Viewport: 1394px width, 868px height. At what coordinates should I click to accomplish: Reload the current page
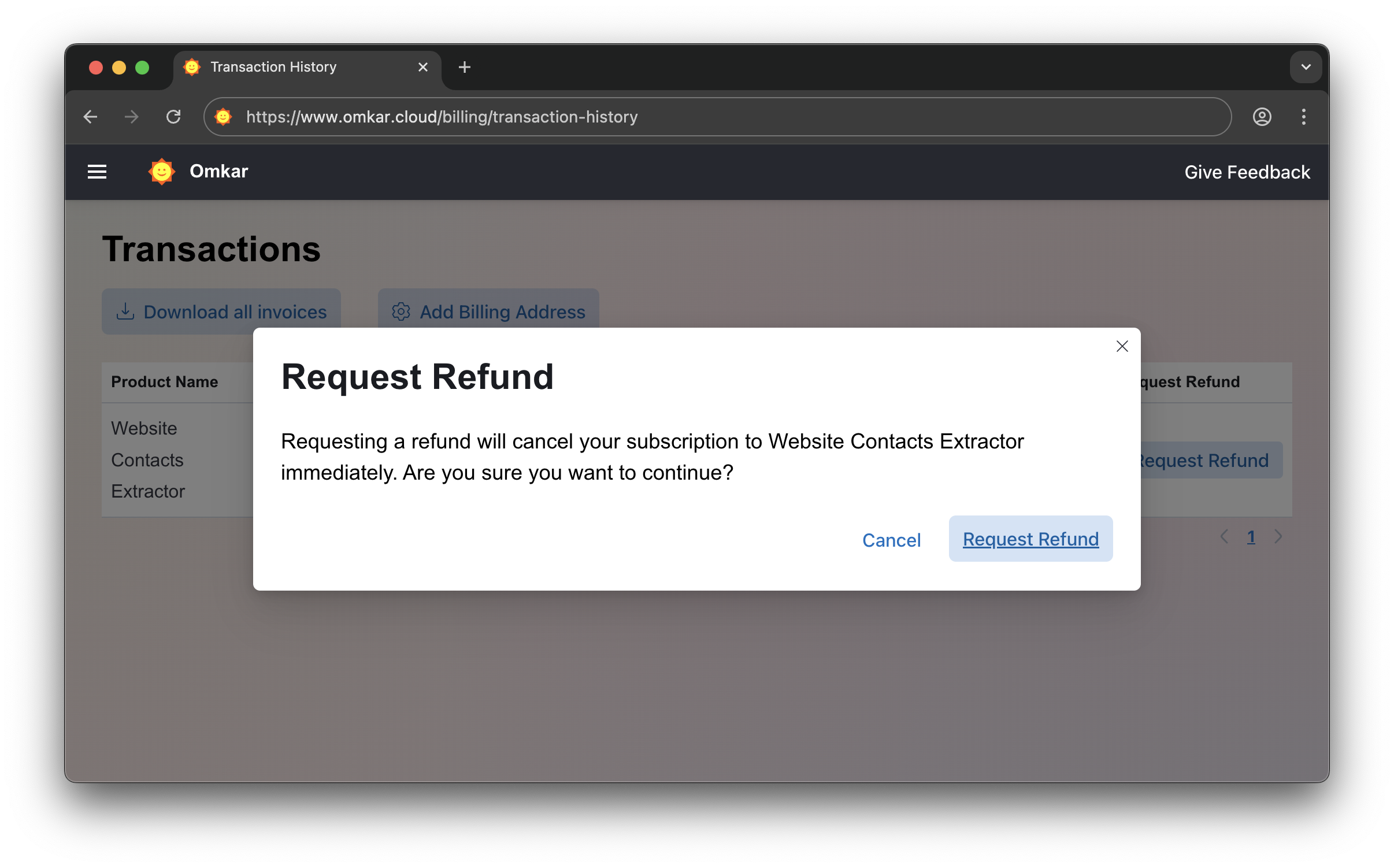(174, 117)
